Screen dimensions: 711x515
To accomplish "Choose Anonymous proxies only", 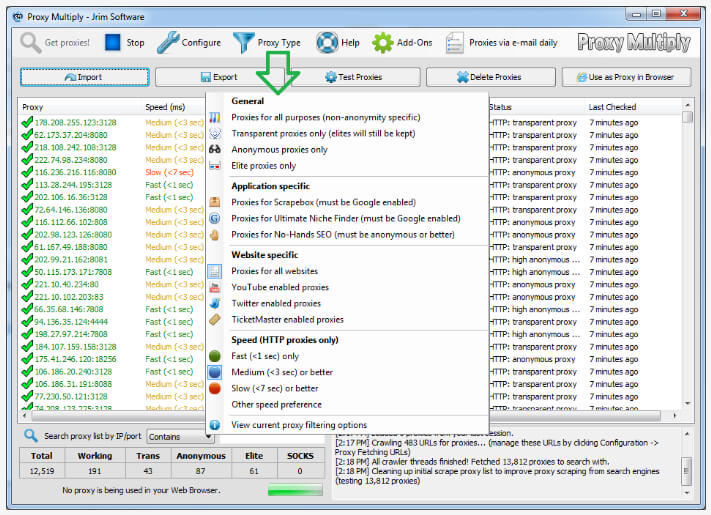I will (x=279, y=150).
